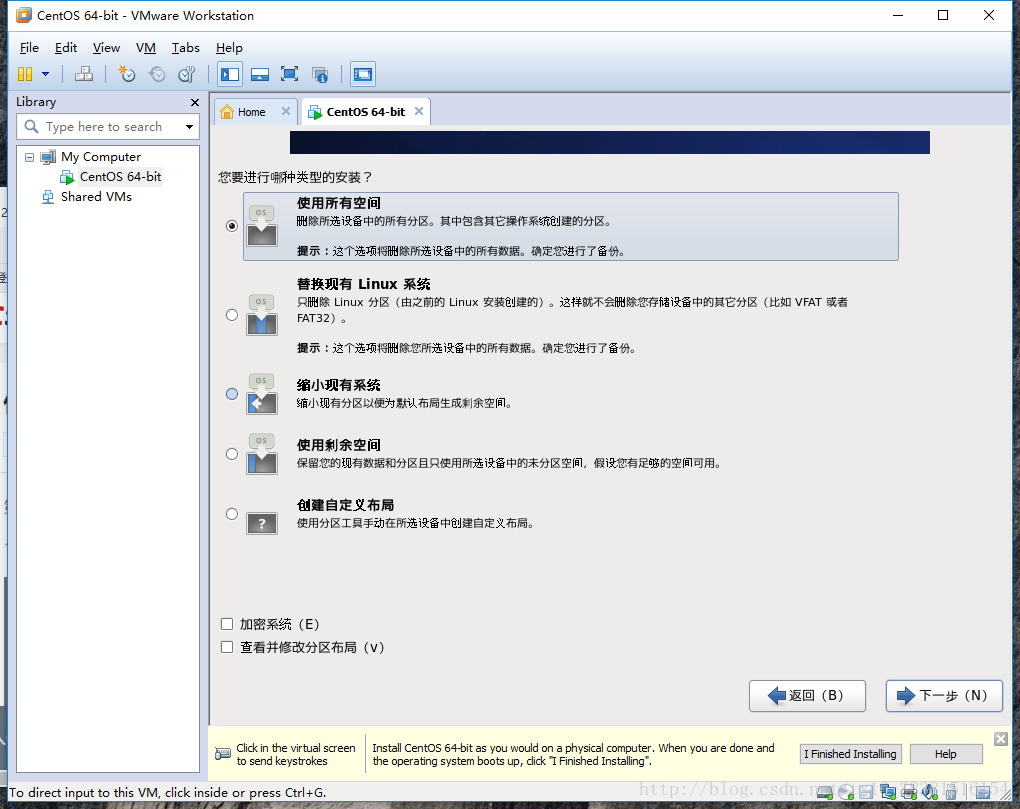
Task: Toggle the thumbnail bar view icon
Action: coord(260,74)
